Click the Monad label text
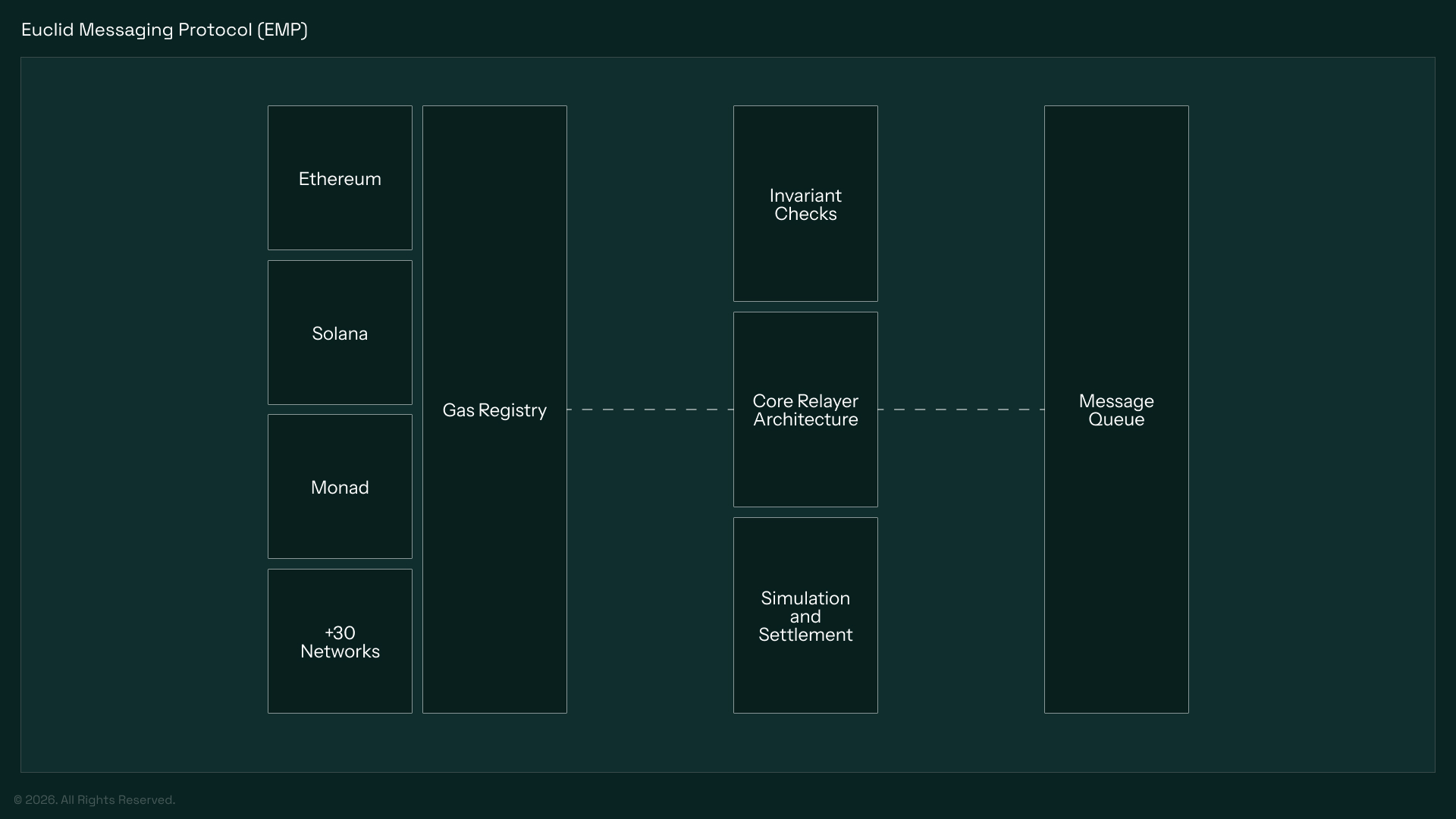Viewport: 1456px width, 819px height. (340, 488)
